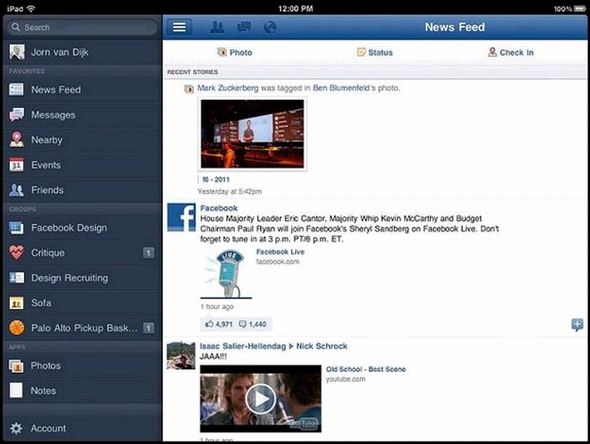Click Isaac Salier-Hellendag's avatar photo
The height and width of the screenshot is (444, 590).
(181, 355)
